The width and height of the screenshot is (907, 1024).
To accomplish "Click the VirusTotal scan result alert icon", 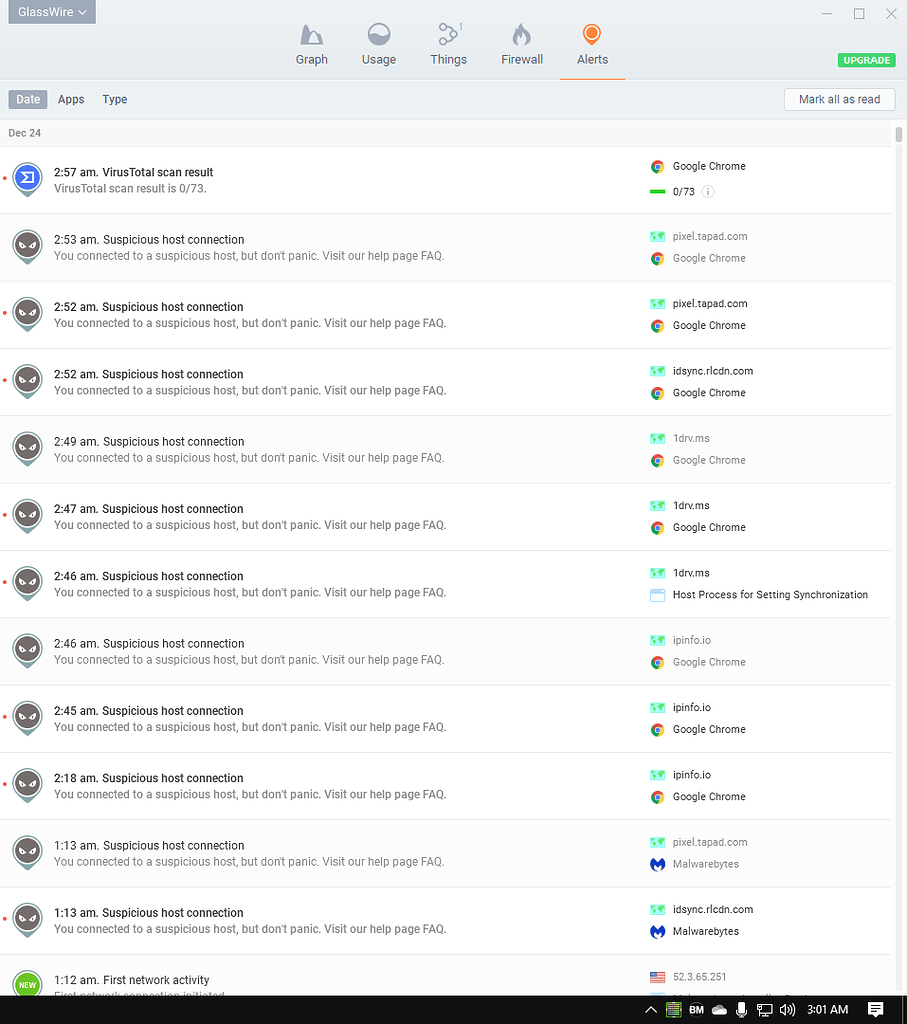I will click(x=27, y=179).
